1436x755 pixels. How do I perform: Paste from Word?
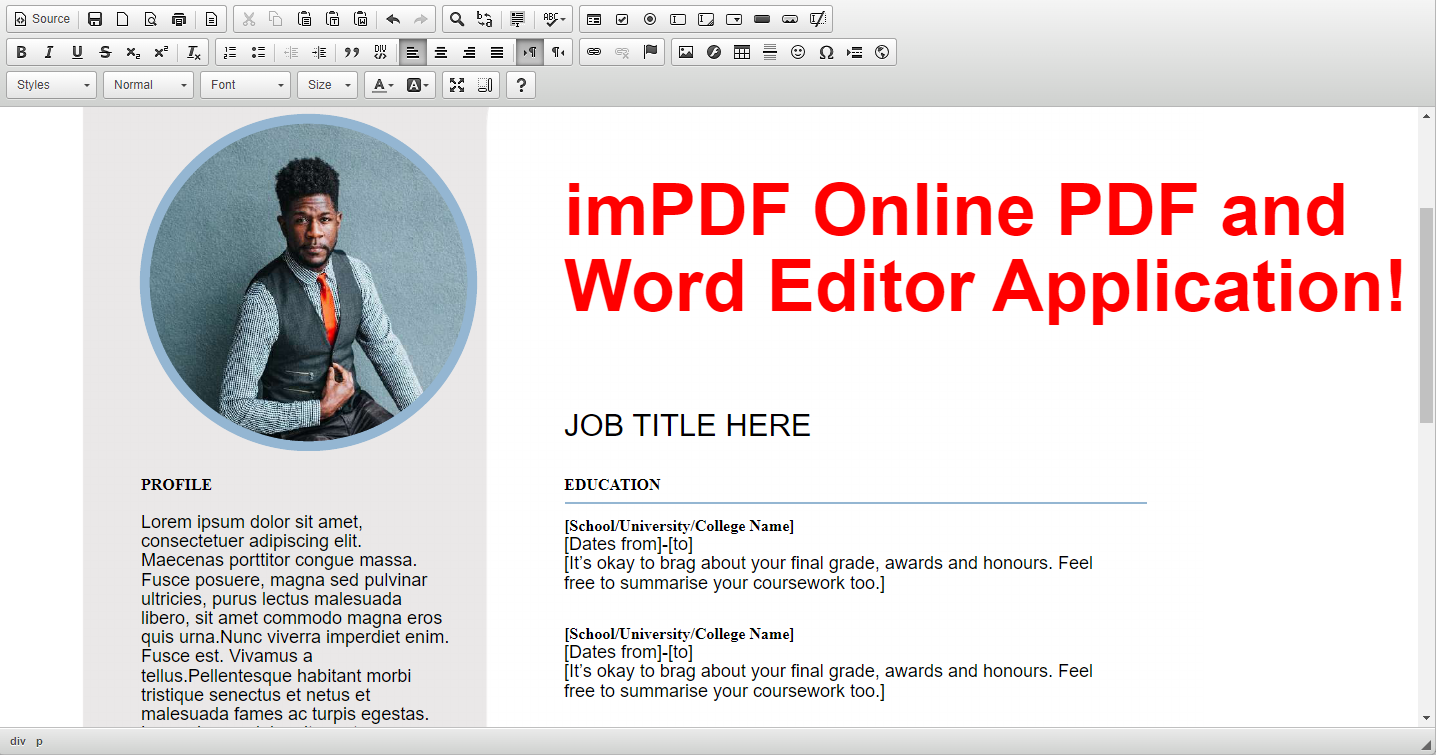point(361,19)
